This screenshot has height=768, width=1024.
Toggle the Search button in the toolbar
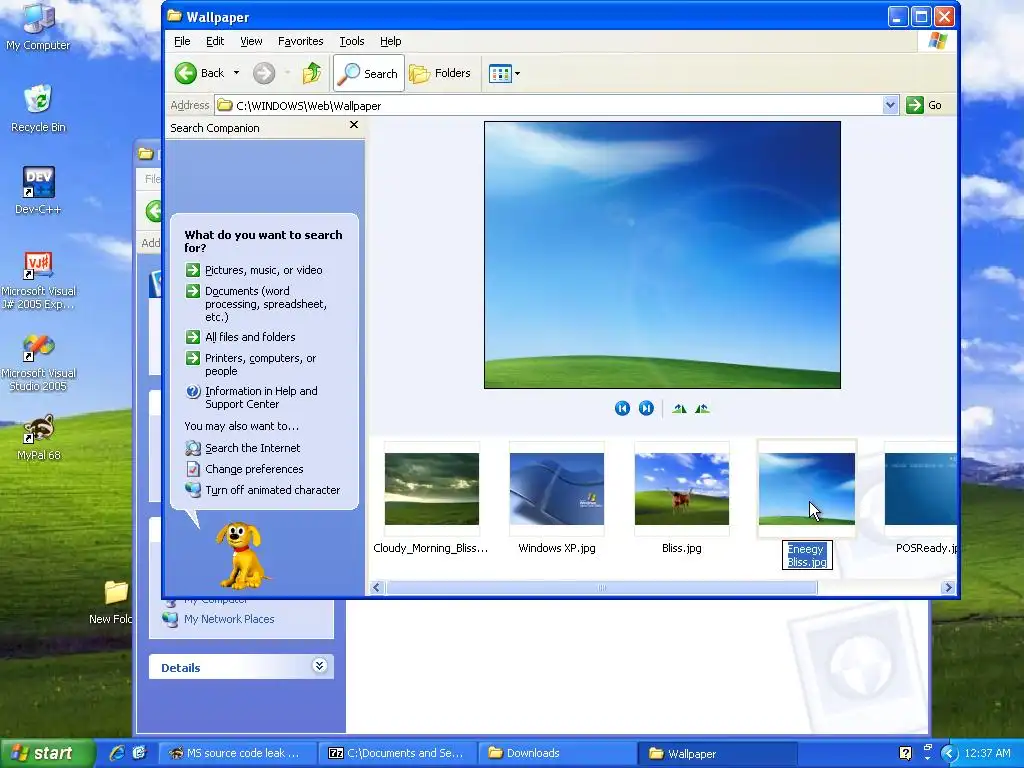(x=369, y=73)
